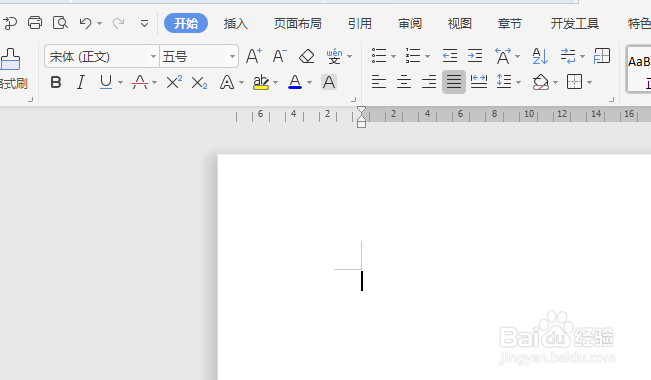Toggle superscript formatting
The height and width of the screenshot is (380, 651).
click(x=174, y=82)
